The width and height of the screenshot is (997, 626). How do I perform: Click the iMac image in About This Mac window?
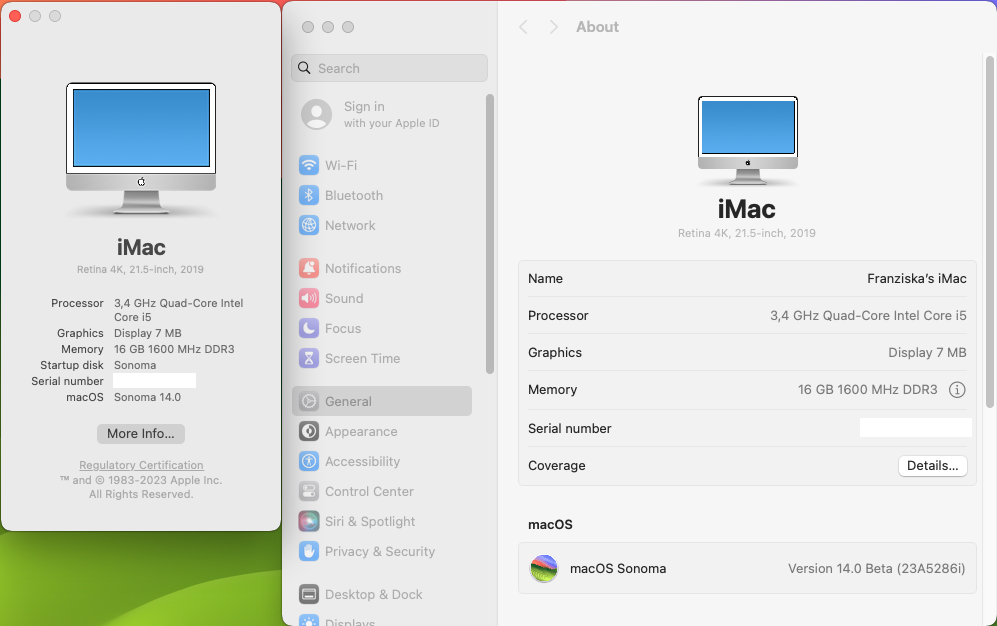coord(141,149)
